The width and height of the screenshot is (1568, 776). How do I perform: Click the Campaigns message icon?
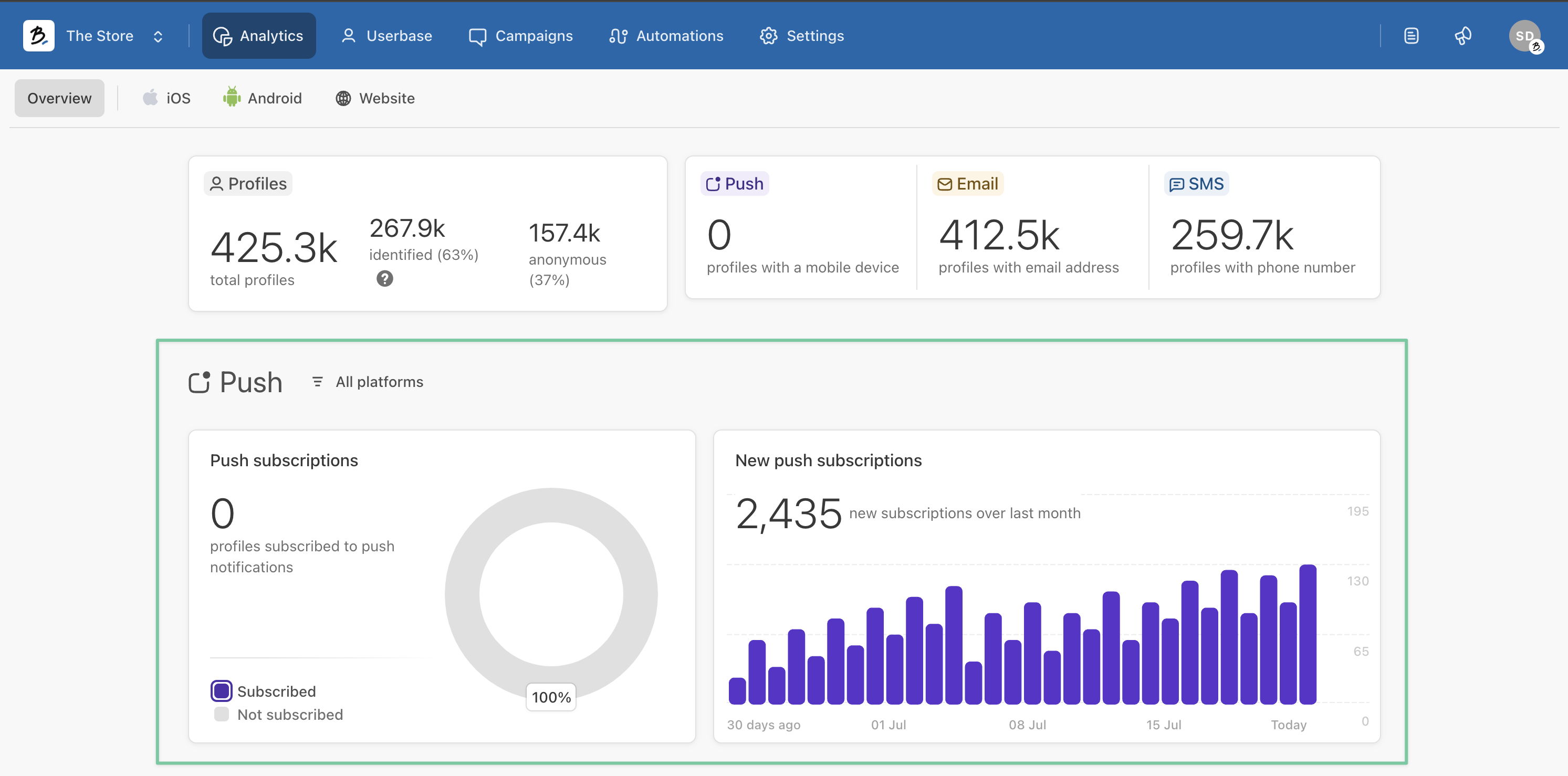[x=477, y=37]
